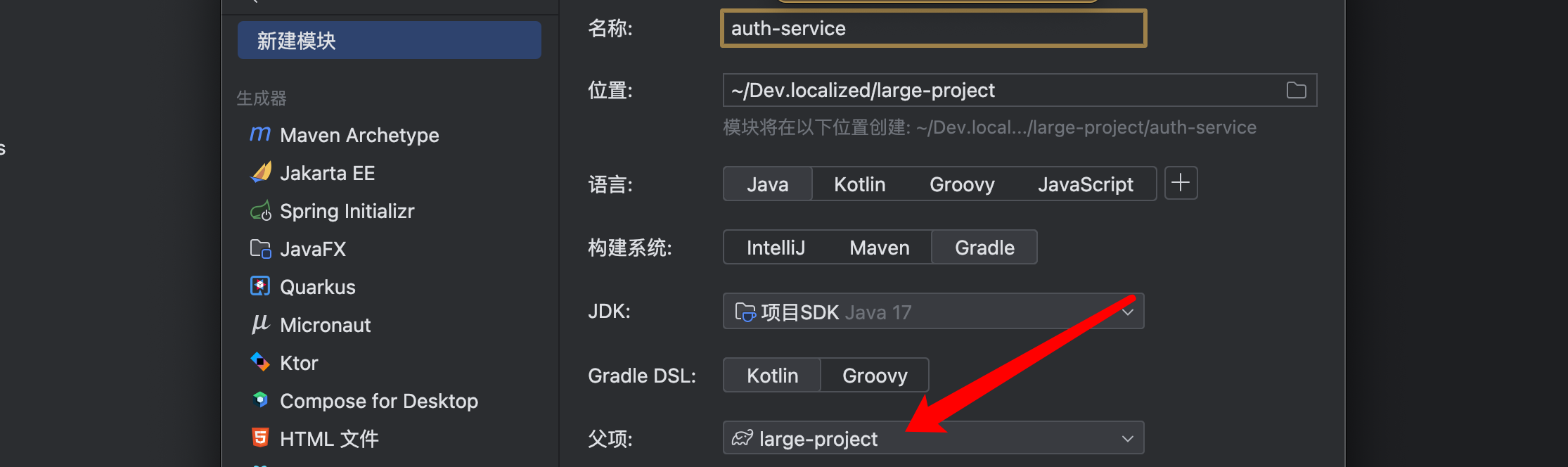The image size is (1568, 467).
Task: Select Groovy as the language
Action: coord(962,184)
